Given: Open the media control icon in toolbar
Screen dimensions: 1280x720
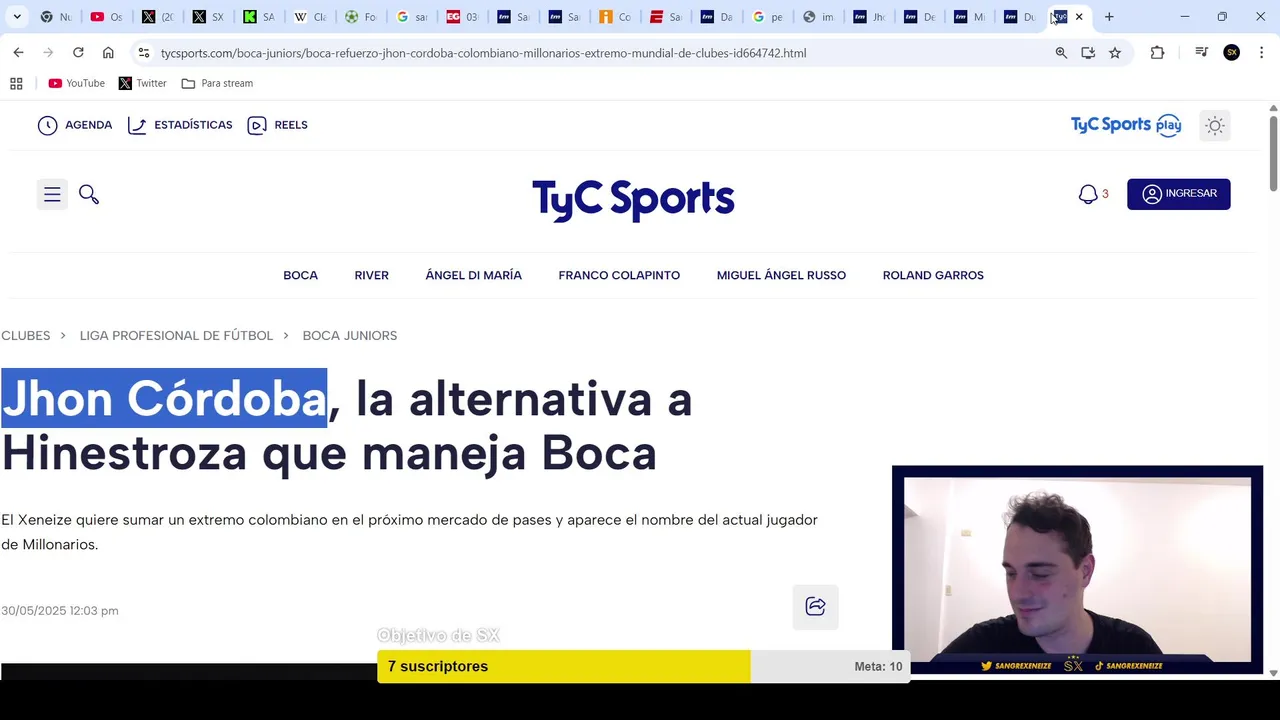Looking at the screenshot, I should click(x=1202, y=53).
